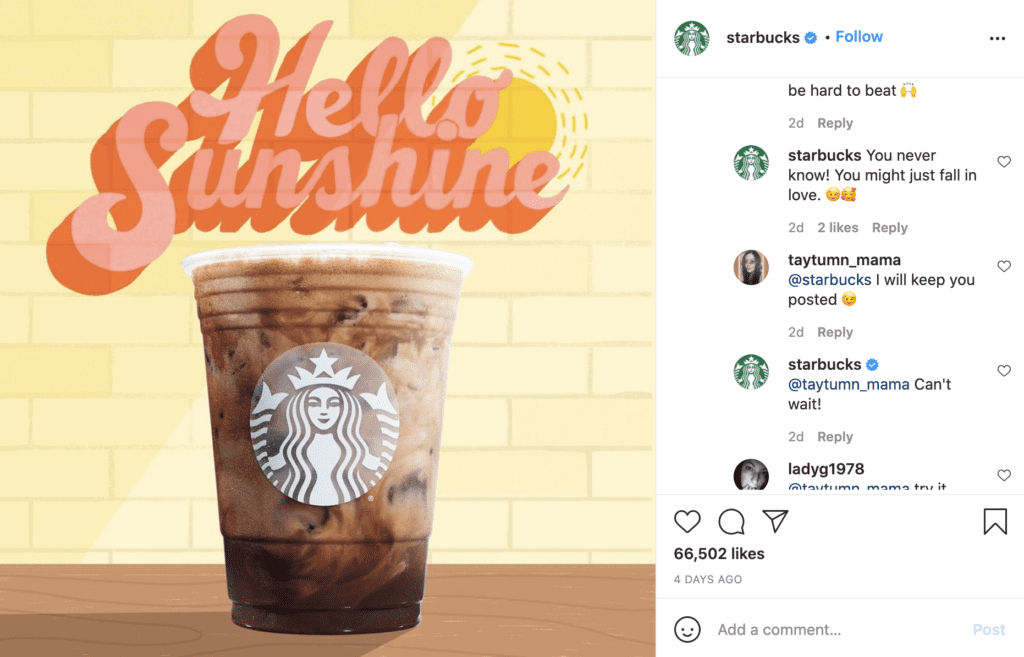Share post with paper plane icon

[775, 521]
